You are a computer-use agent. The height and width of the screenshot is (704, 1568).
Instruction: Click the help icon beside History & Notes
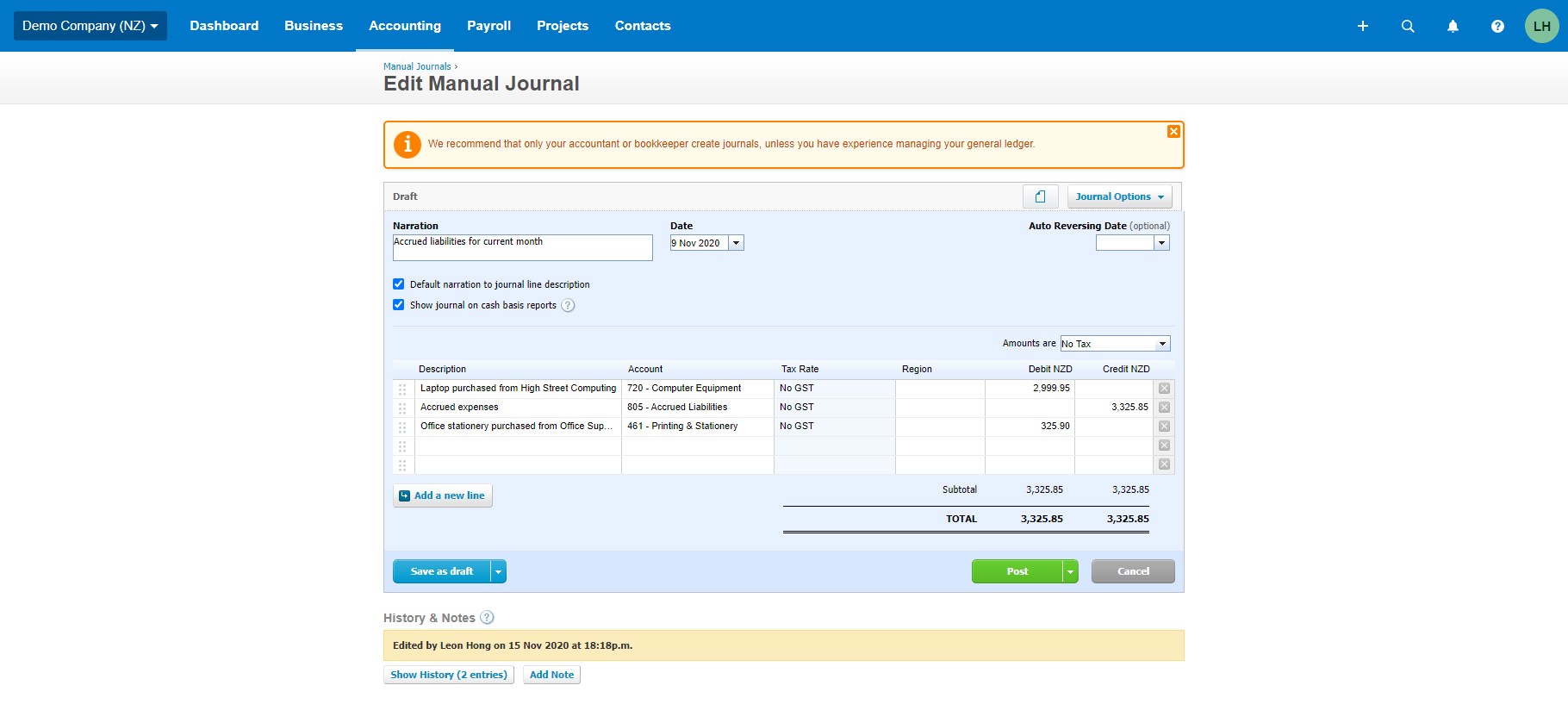[487, 618]
